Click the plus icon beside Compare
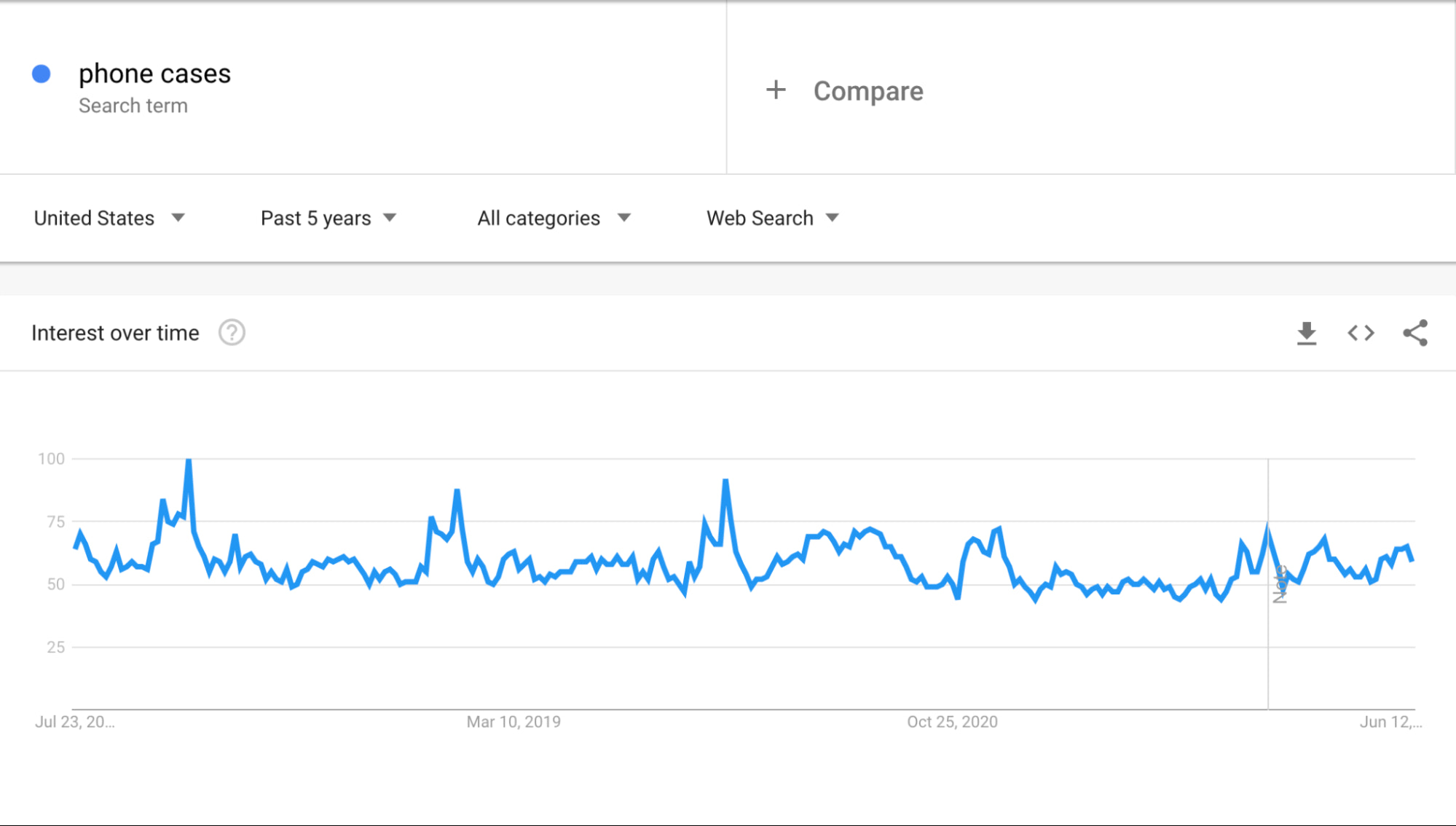 [x=776, y=90]
